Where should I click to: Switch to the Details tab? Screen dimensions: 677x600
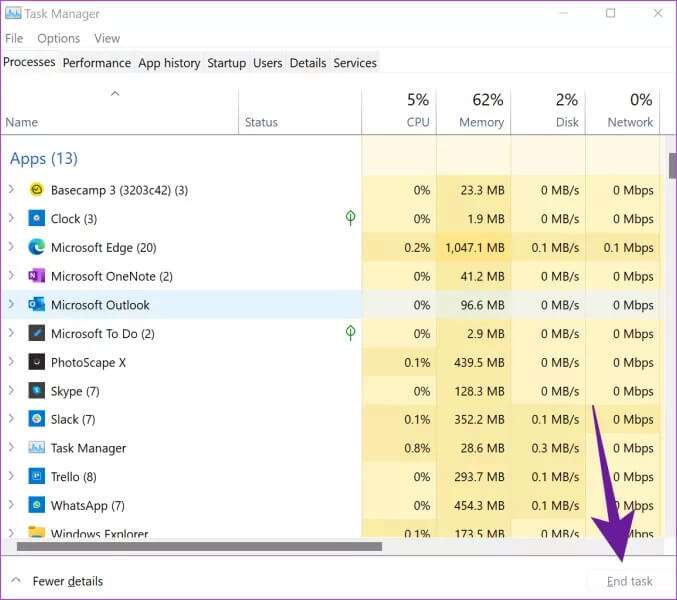[308, 63]
